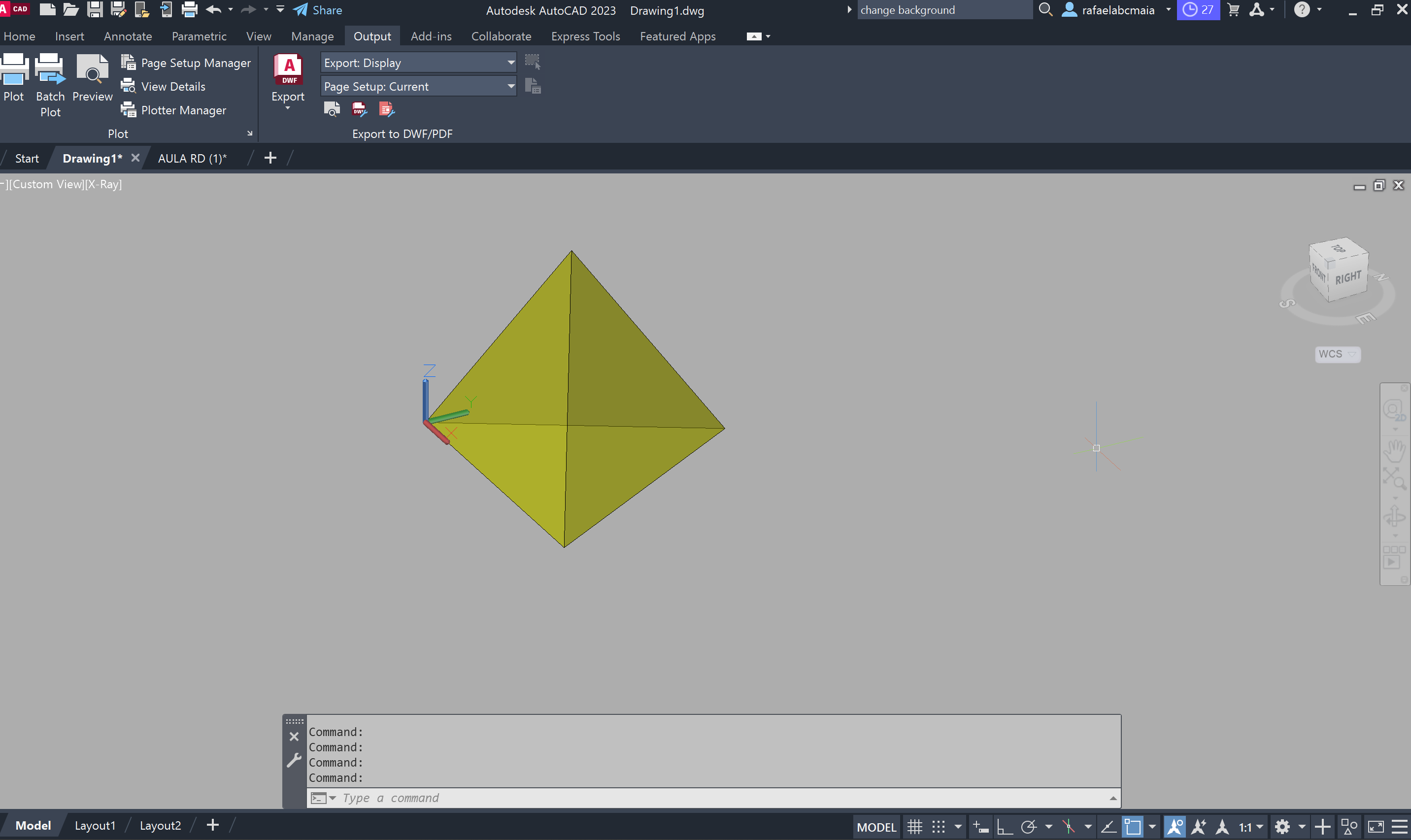The image size is (1411, 840).
Task: Open Batch Plot tool
Action: [x=50, y=69]
